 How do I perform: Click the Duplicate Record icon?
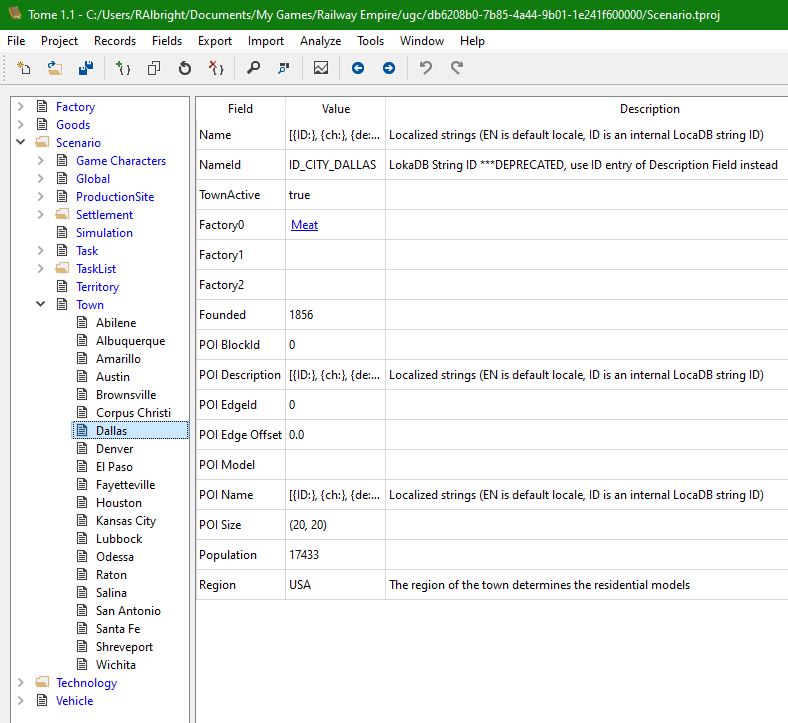coord(154,68)
